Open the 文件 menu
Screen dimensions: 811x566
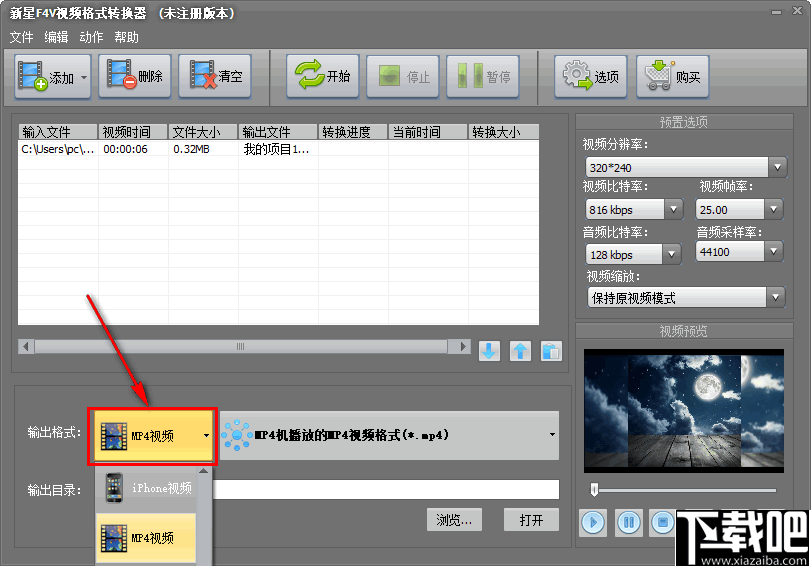[x=21, y=37]
